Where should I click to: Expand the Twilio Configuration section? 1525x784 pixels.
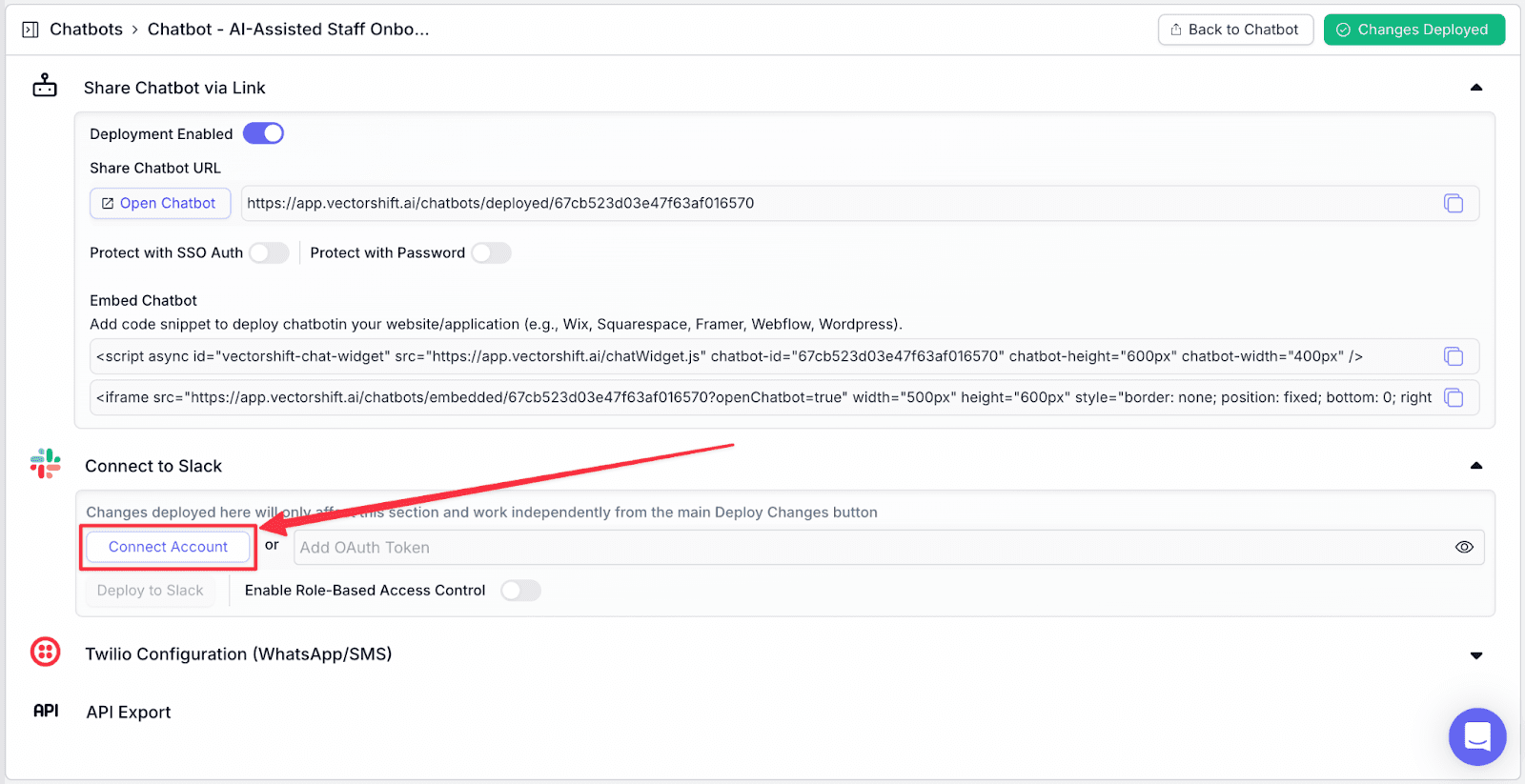pos(1476,655)
